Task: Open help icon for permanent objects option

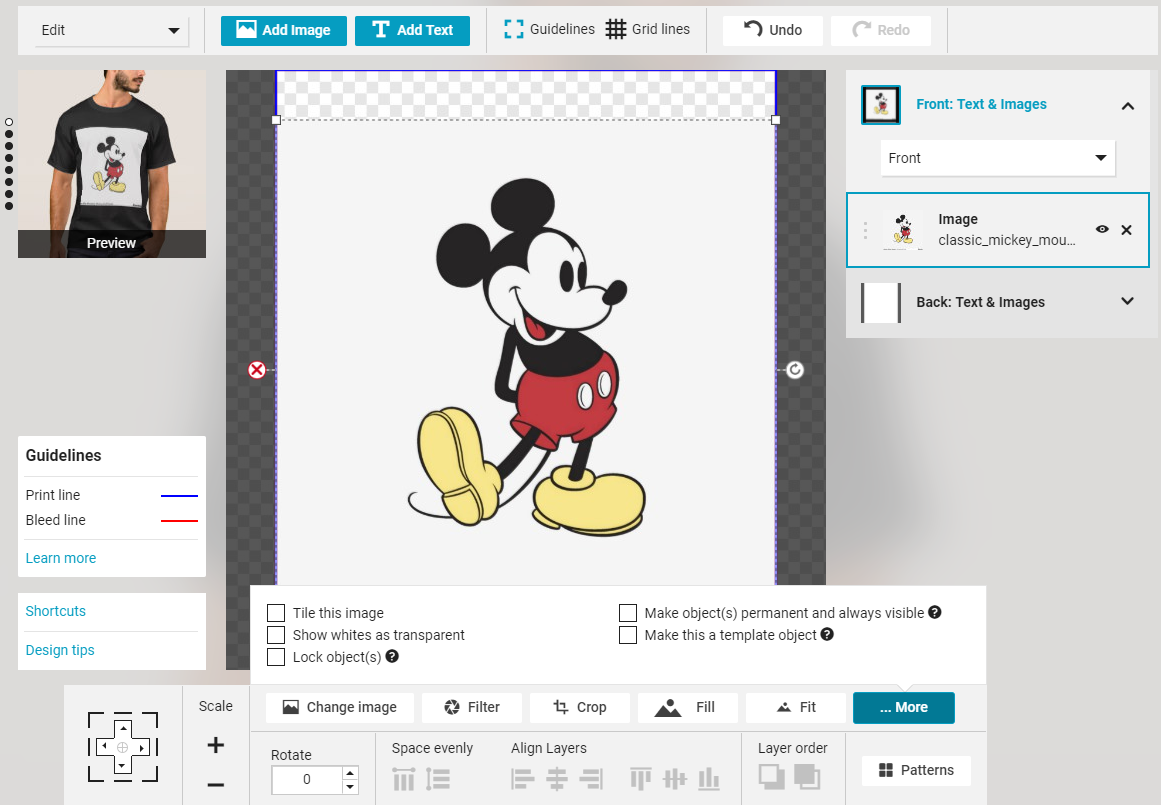Action: click(x=934, y=612)
